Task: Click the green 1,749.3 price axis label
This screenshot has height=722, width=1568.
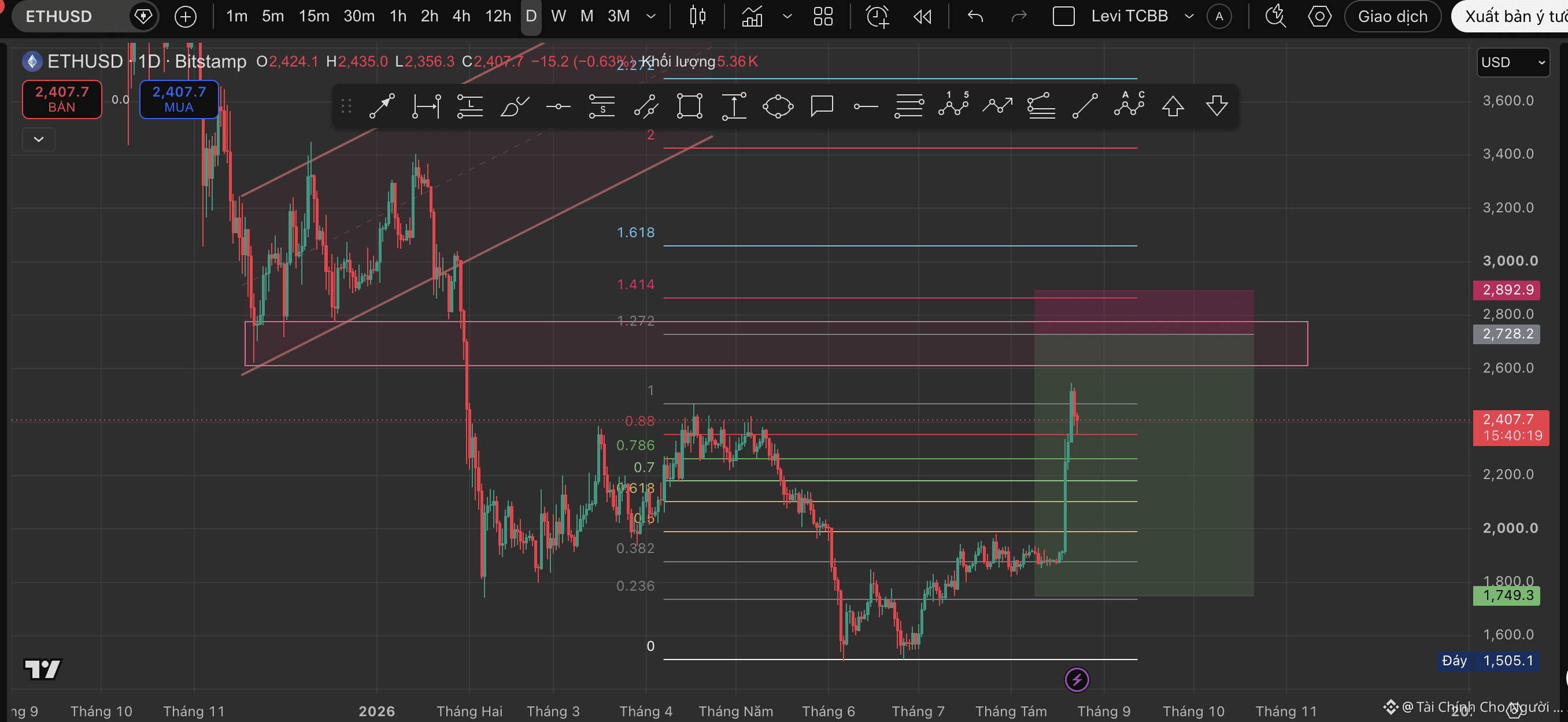Action: [x=1507, y=595]
